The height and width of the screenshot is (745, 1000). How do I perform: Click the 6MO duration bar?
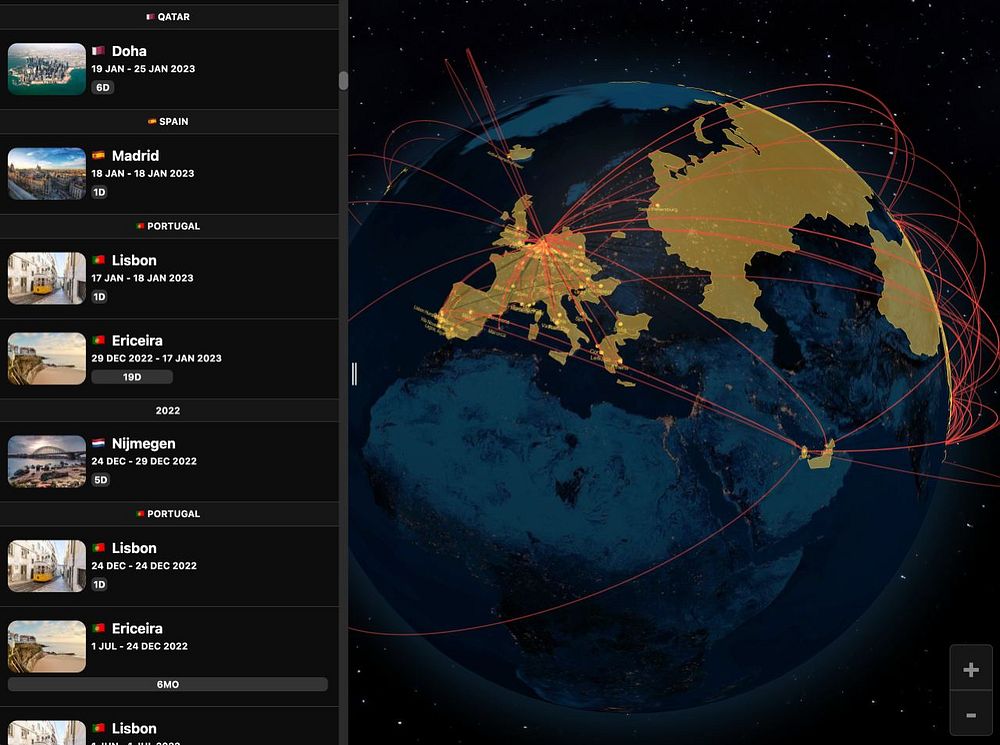point(168,684)
